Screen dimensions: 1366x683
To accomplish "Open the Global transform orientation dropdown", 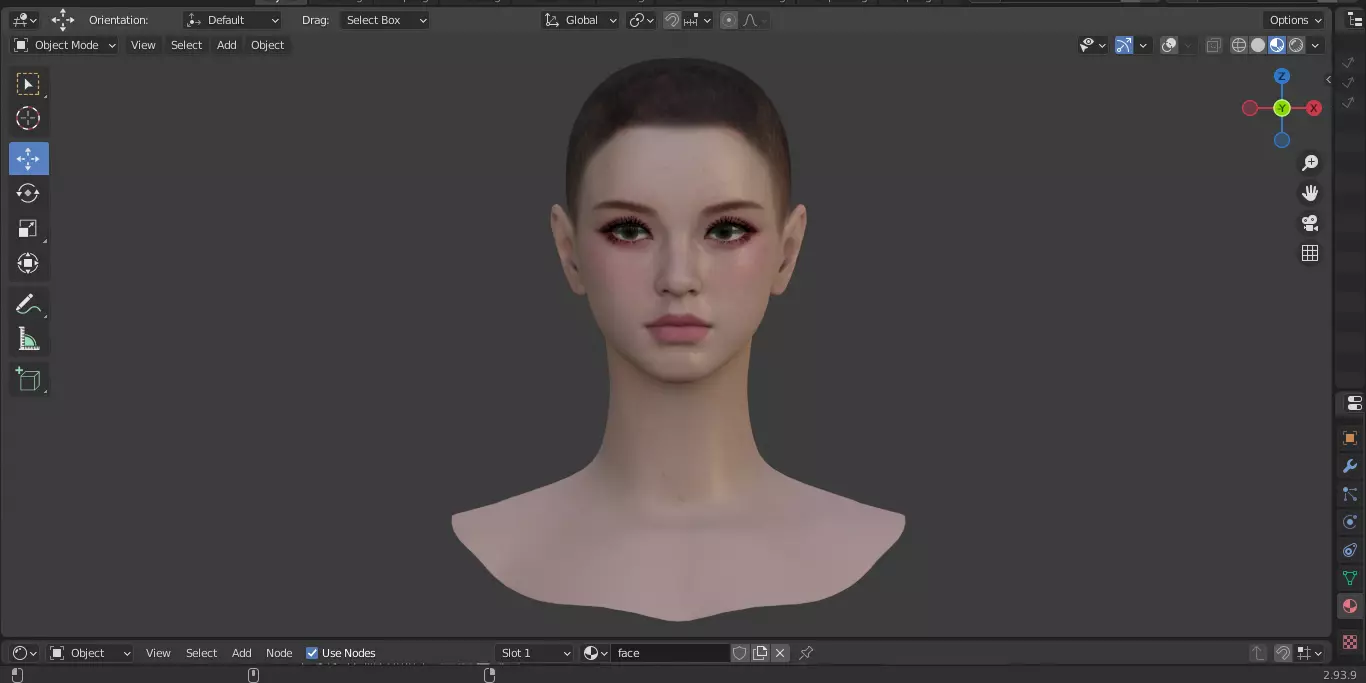I will [580, 20].
